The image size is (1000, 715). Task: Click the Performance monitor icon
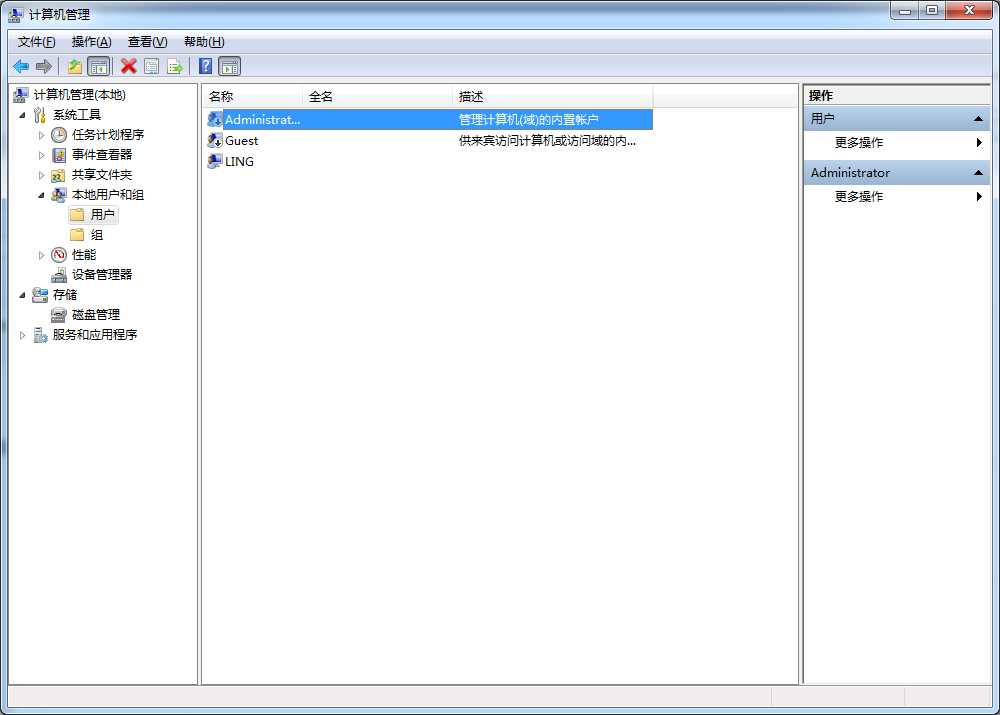click(x=59, y=255)
